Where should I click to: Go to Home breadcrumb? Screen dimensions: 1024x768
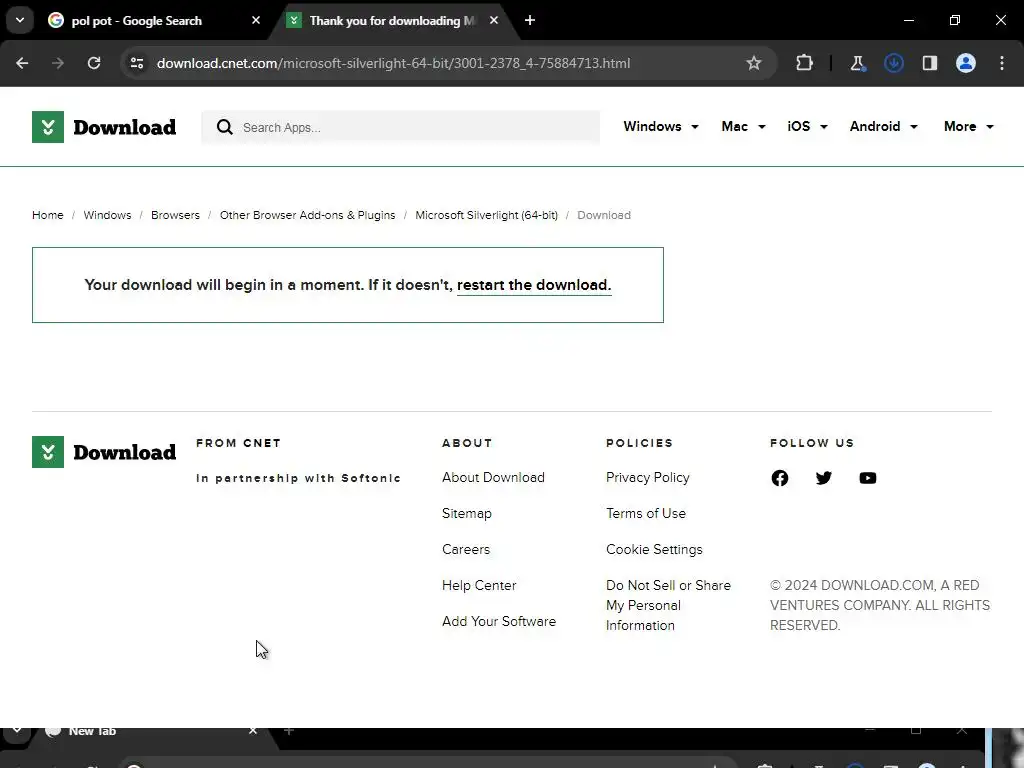pos(48,215)
